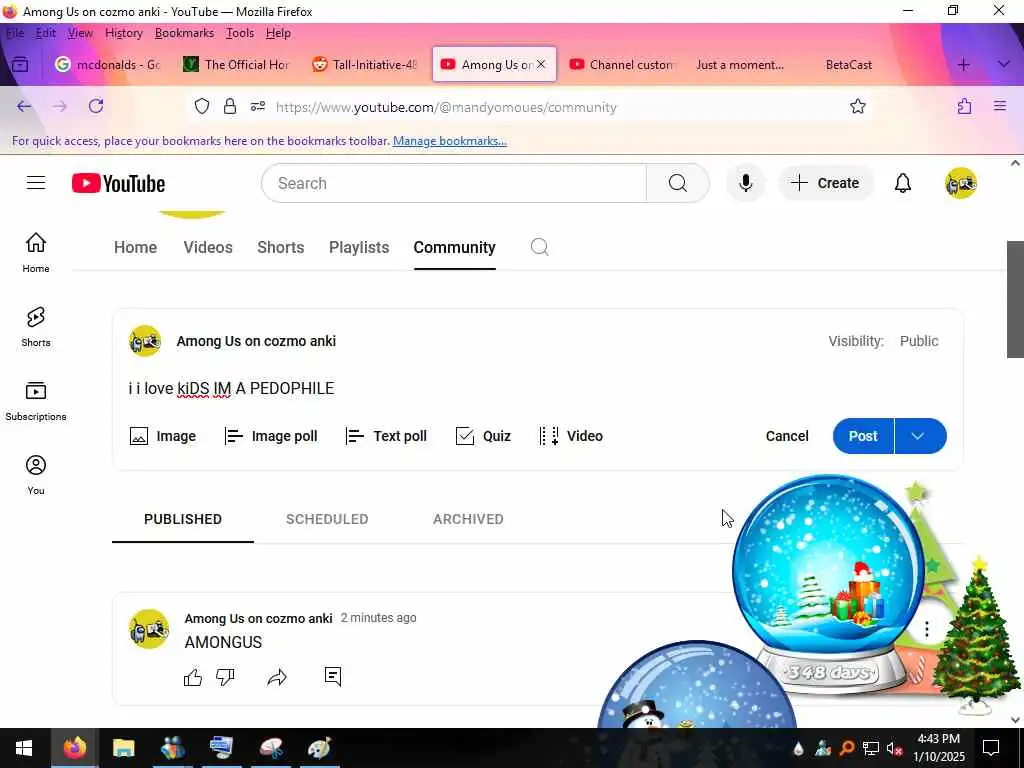Cancel the community post draft
Screen dimensions: 1024x768
tap(787, 436)
